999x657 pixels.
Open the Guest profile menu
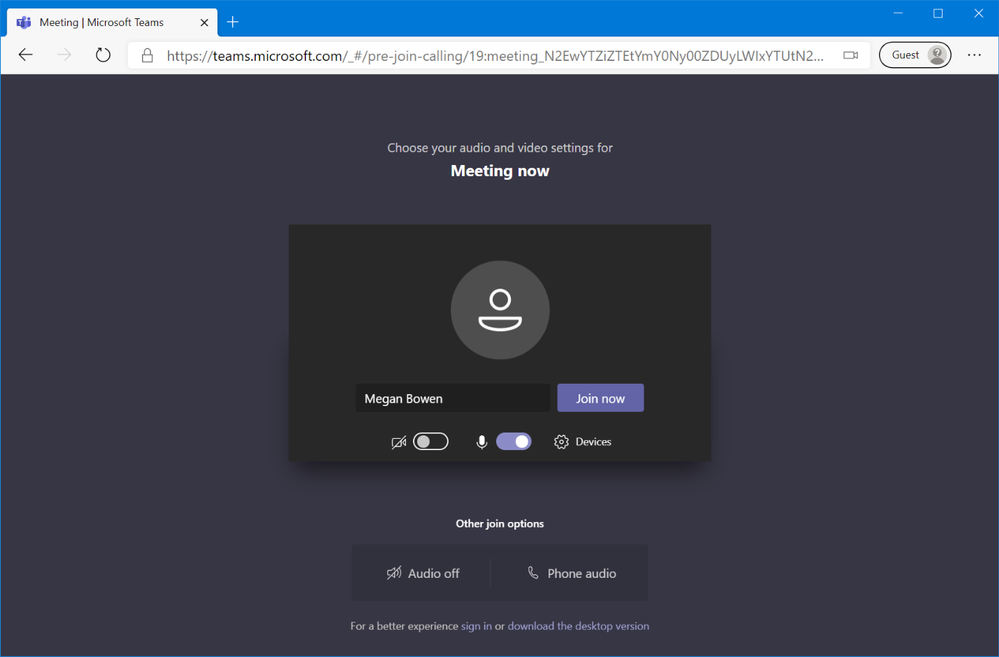coord(915,56)
